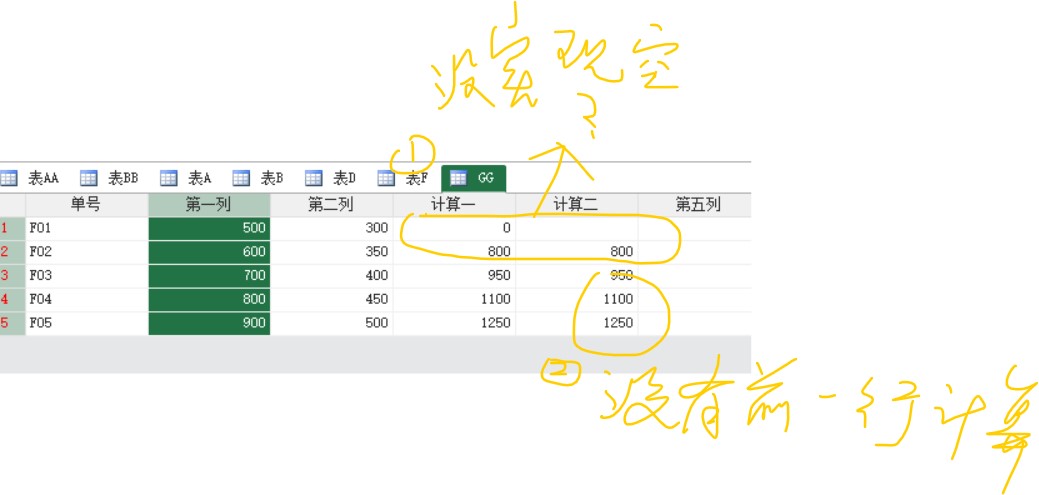Select row number 4 header
Viewport: 1039px width, 495px height.
(13, 300)
